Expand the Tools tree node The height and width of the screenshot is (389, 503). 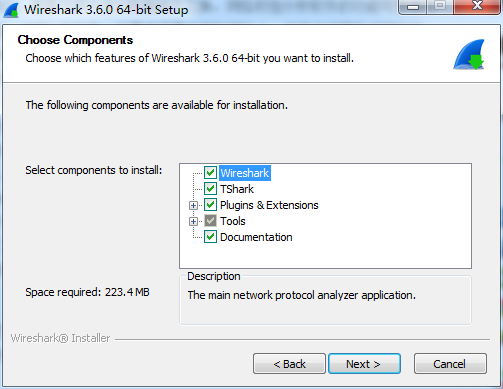pyautogui.click(x=193, y=221)
